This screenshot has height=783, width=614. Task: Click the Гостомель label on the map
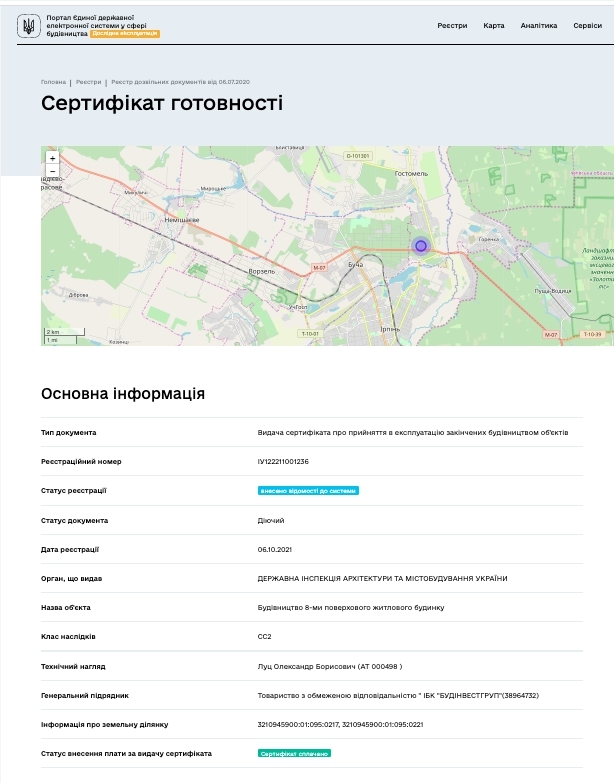(411, 174)
